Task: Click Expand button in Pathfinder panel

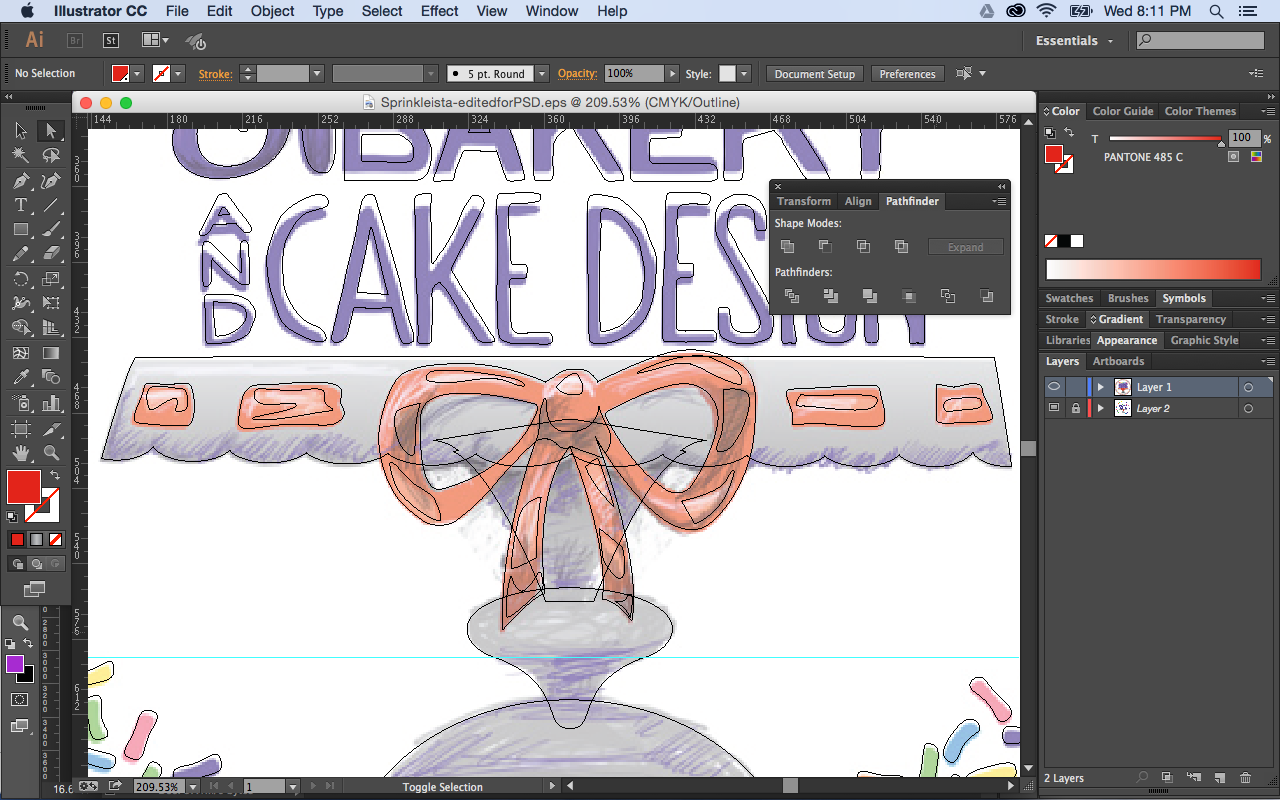Action: (965, 247)
